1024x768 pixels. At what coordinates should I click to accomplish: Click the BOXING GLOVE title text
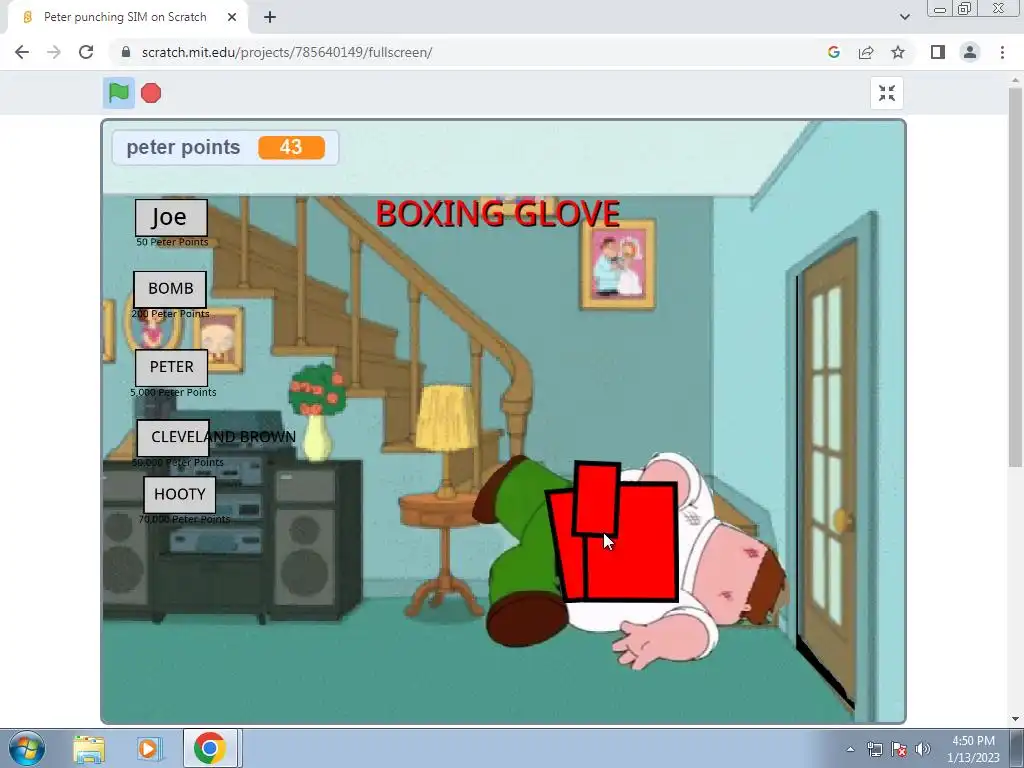[498, 214]
